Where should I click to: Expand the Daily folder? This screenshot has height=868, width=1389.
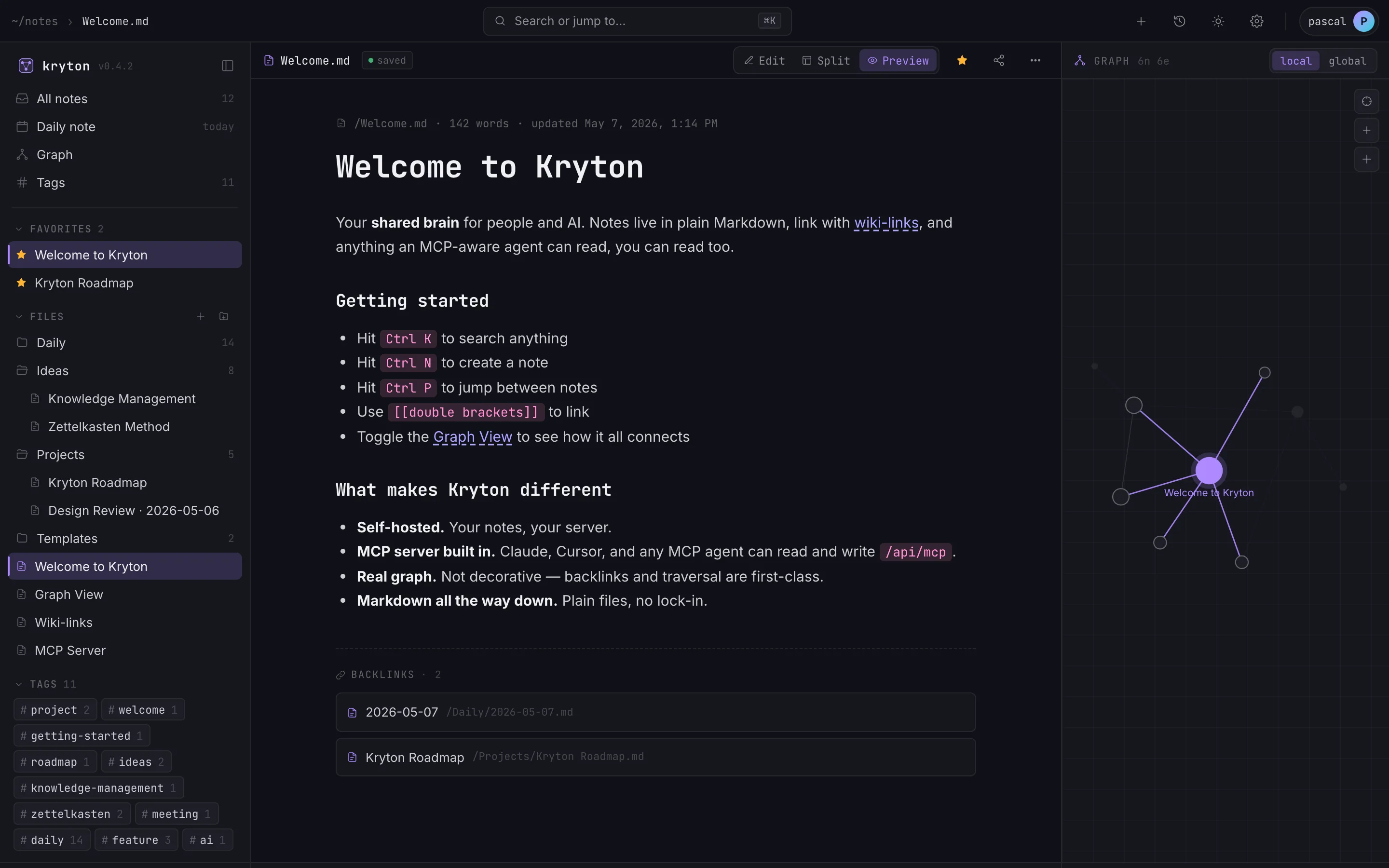pyautogui.click(x=125, y=343)
